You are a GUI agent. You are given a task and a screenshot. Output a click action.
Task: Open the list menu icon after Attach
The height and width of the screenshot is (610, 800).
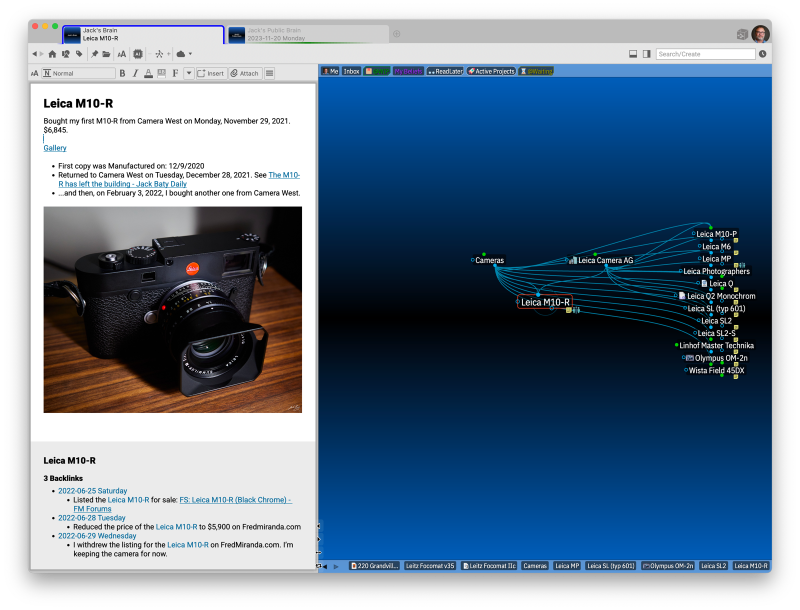tap(269, 73)
